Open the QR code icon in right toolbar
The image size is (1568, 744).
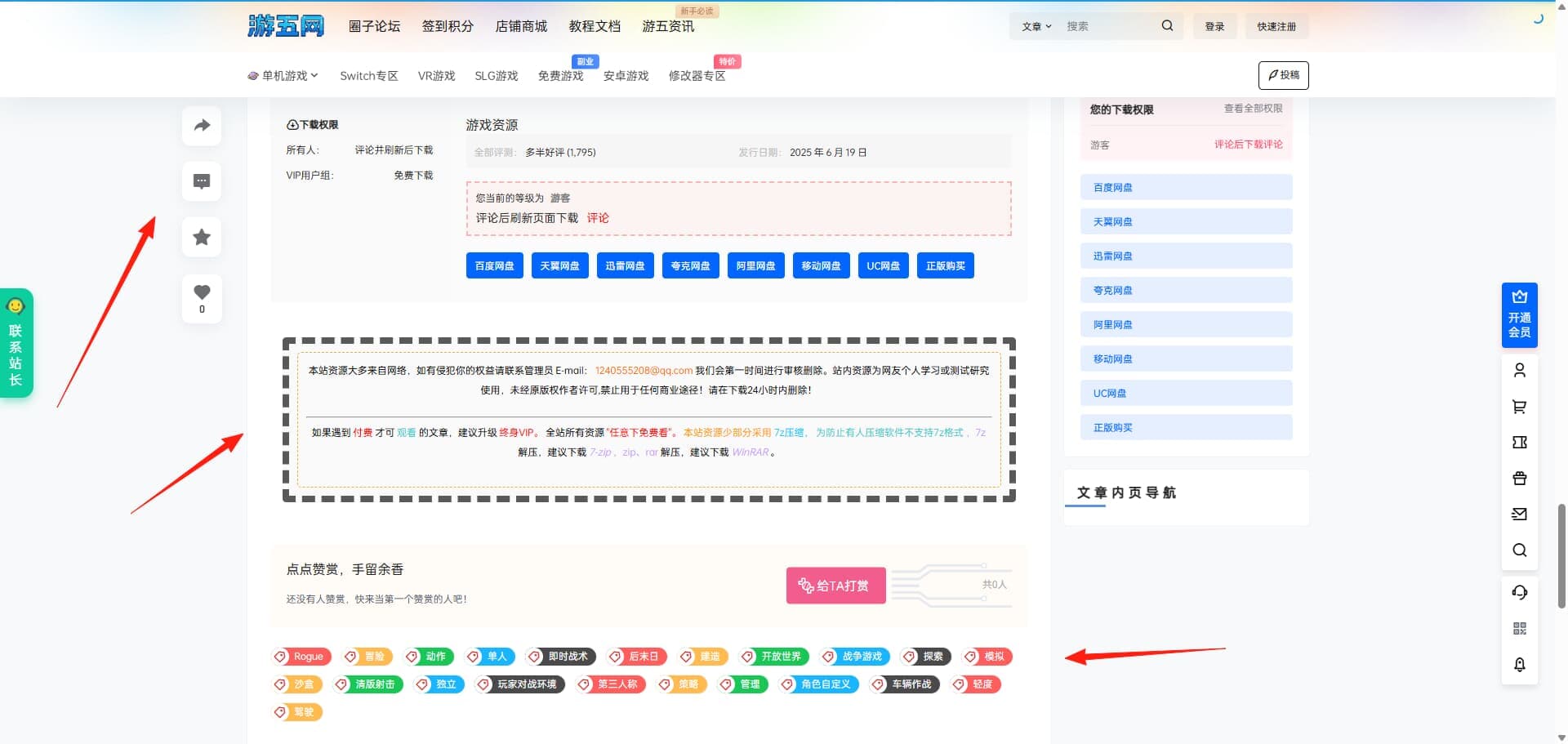click(1519, 628)
